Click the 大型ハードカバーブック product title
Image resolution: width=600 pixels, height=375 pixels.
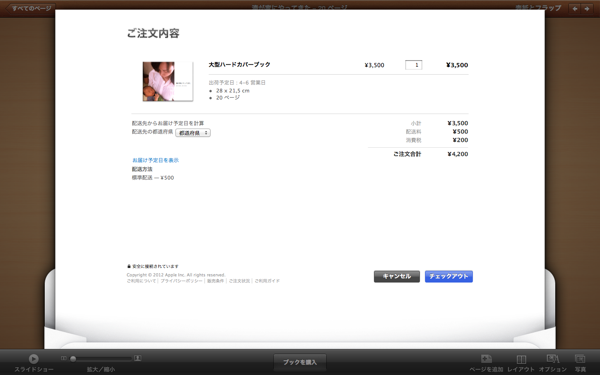click(240, 65)
